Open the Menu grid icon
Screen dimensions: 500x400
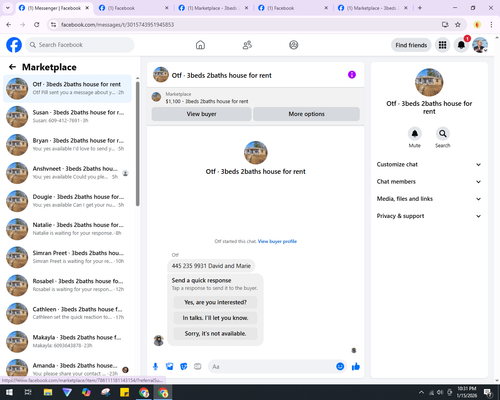coord(442,45)
